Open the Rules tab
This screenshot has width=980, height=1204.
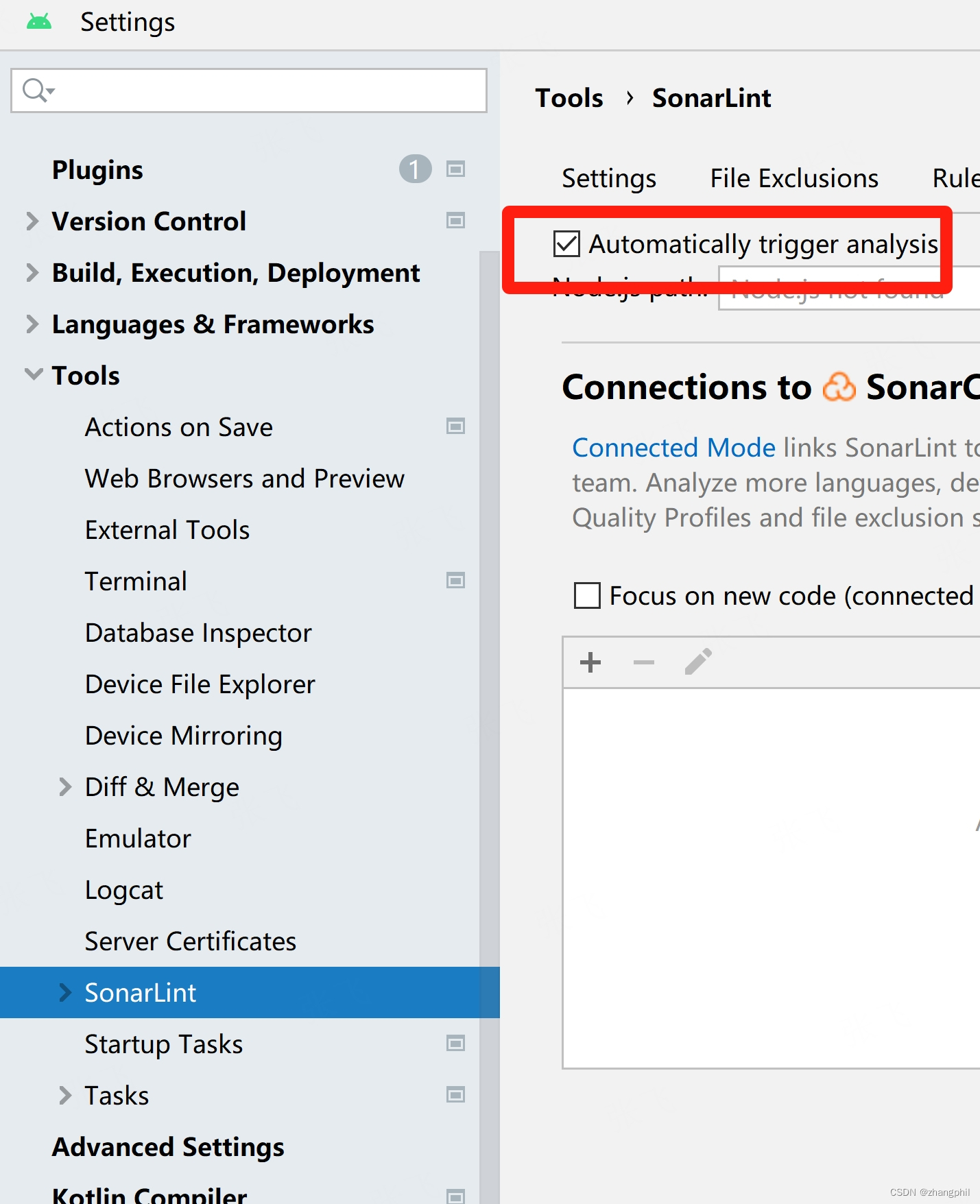click(x=956, y=178)
